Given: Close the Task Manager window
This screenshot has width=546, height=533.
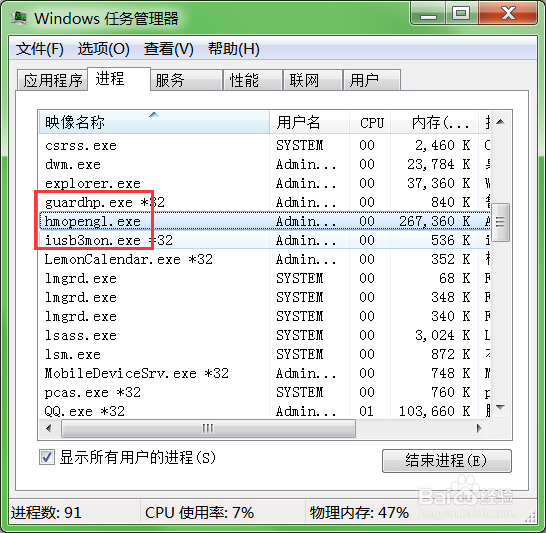Looking at the screenshot, I should (x=508, y=14).
